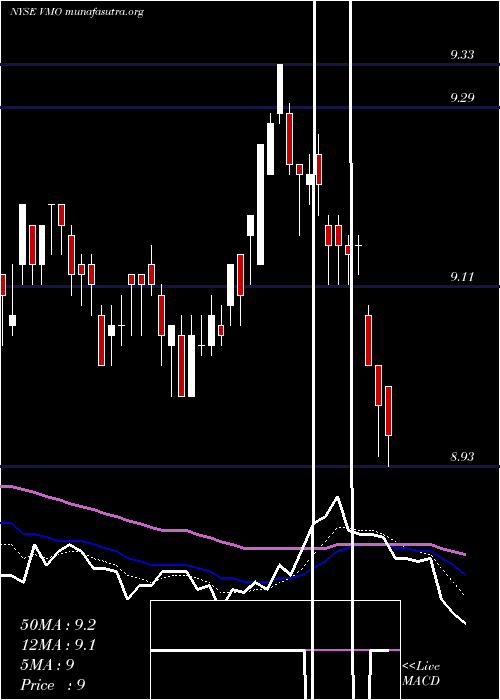Click the NYSE VMO munafasutra.org title
Viewport: 500px width, 700px height.
(x=77, y=12)
